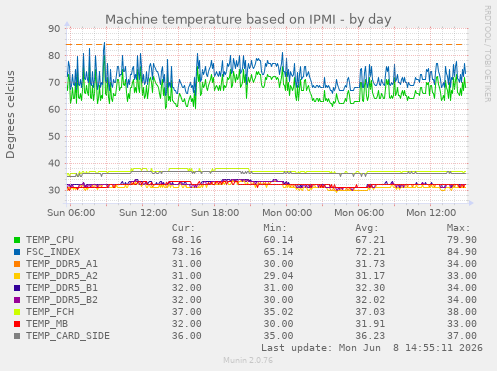Screen dimensions: 497x371
Task: Click the 'Sun 06:00' x-axis label
Action: click(x=71, y=213)
